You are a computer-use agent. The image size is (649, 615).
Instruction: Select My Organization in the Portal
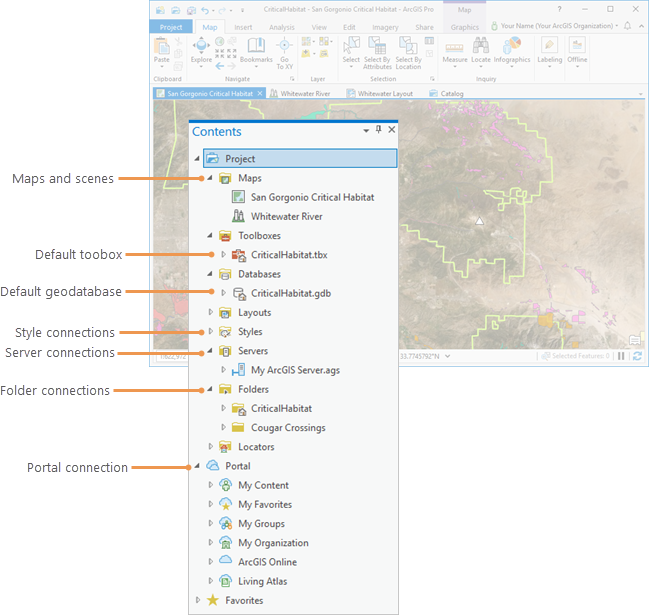click(273, 543)
